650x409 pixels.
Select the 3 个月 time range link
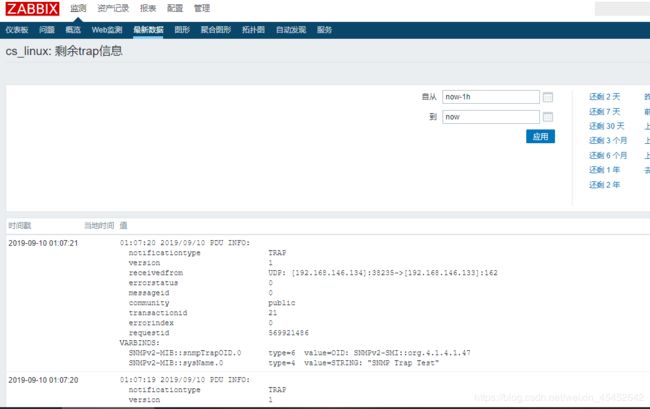coord(608,141)
